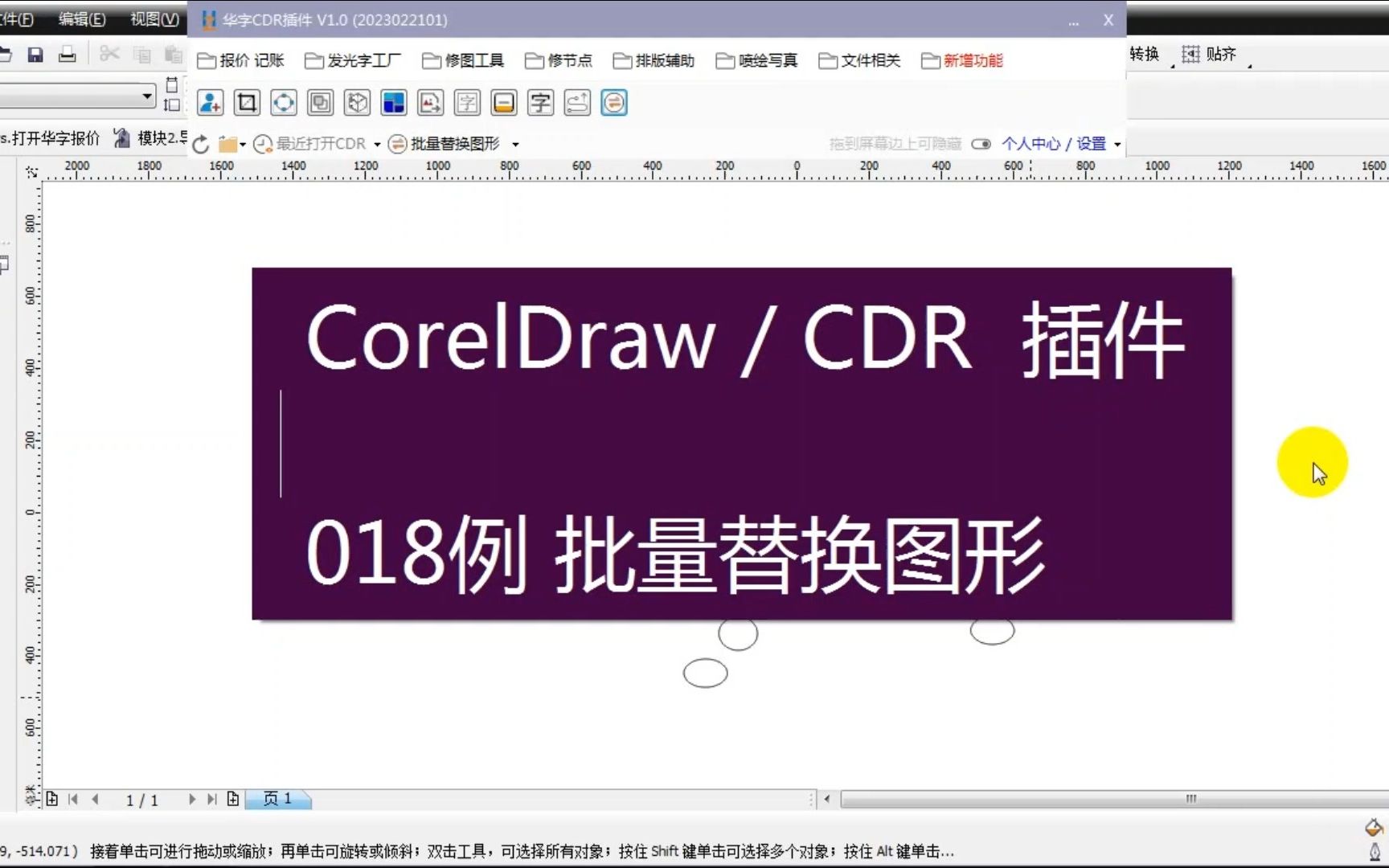Open the 3D box tool icon
Image resolution: width=1389 pixels, height=868 pixels.
point(357,103)
